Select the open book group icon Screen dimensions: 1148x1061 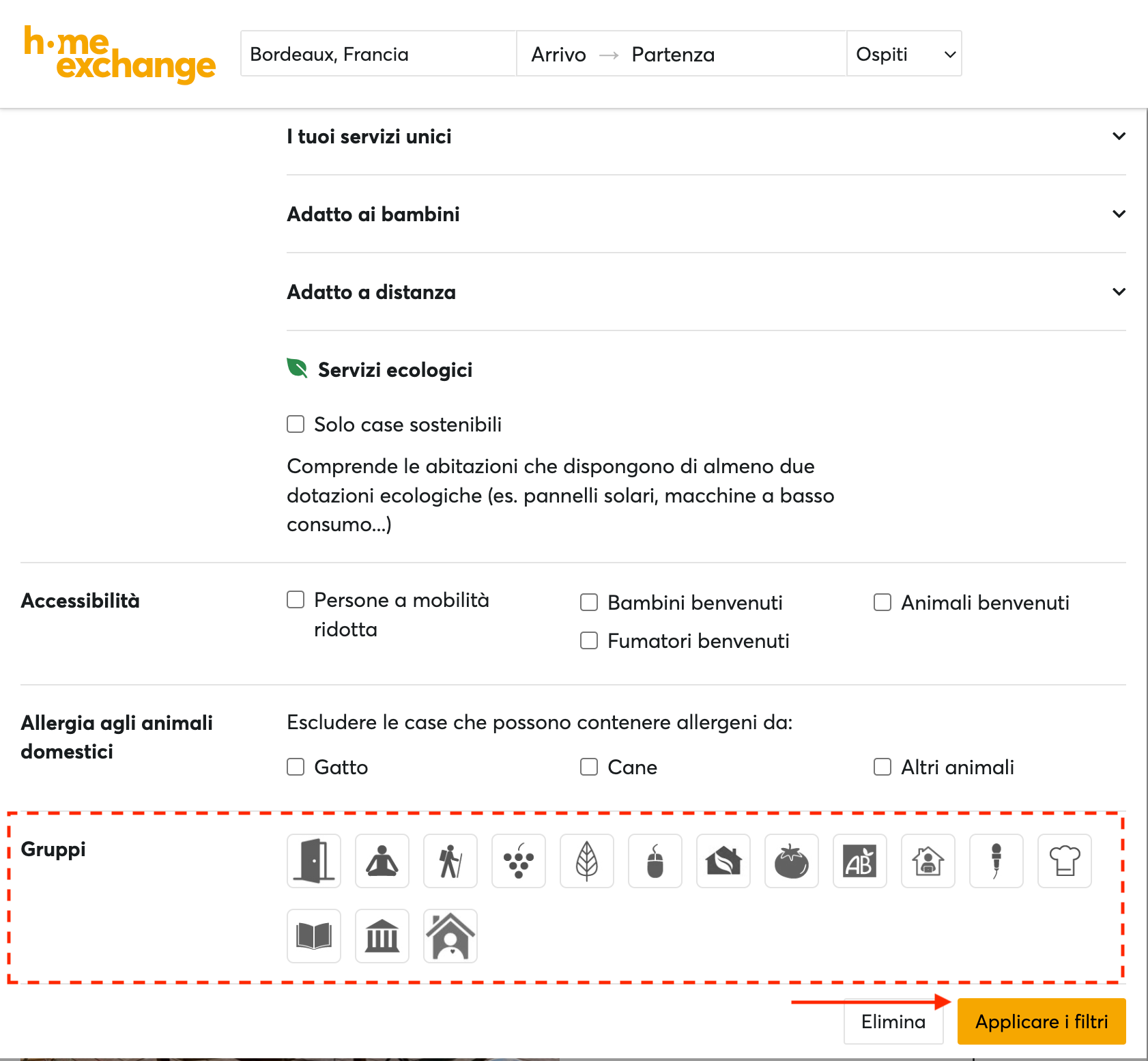pyautogui.click(x=313, y=936)
